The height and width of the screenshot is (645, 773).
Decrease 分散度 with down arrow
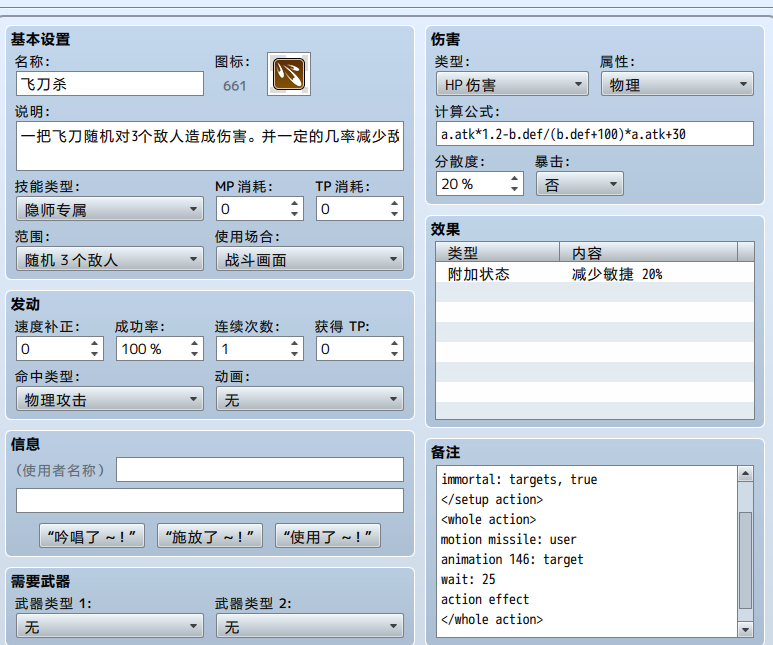(x=514, y=189)
